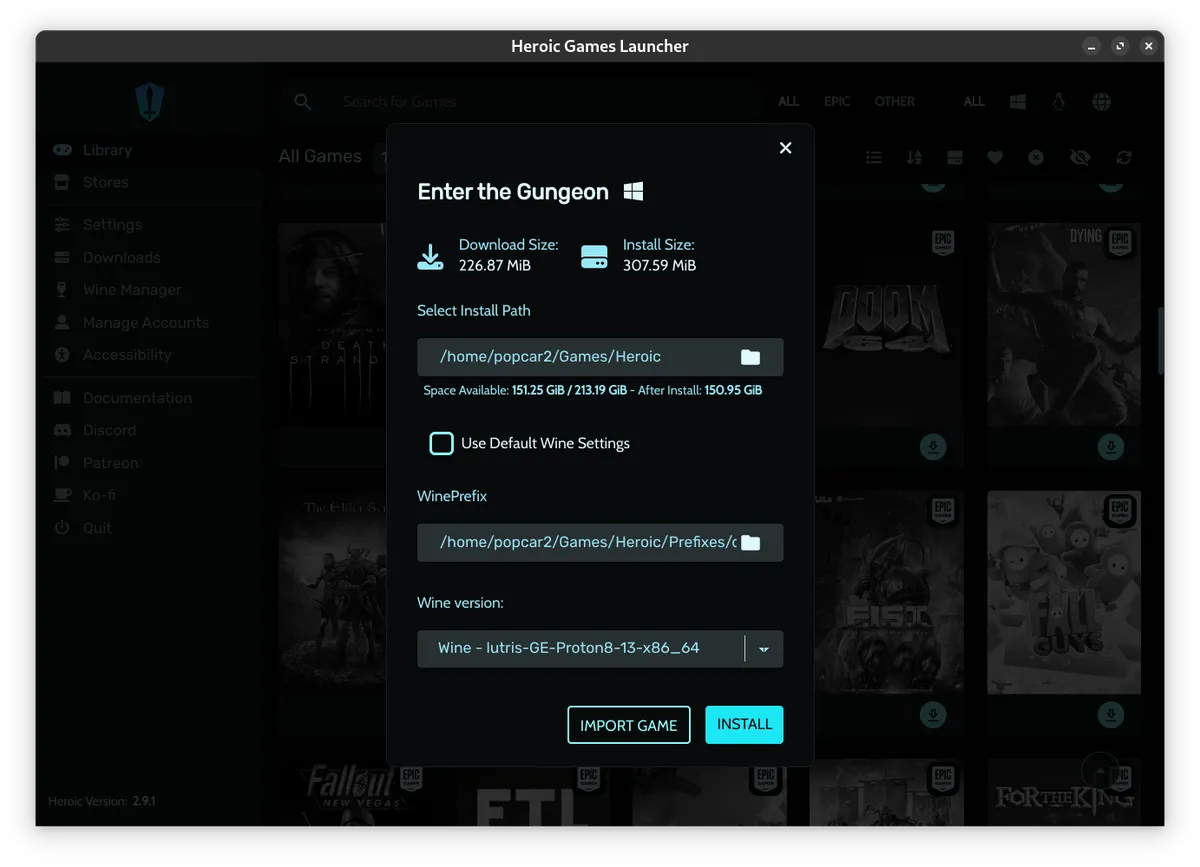
Task: Click the Select Install Path text field
Action: click(600, 357)
